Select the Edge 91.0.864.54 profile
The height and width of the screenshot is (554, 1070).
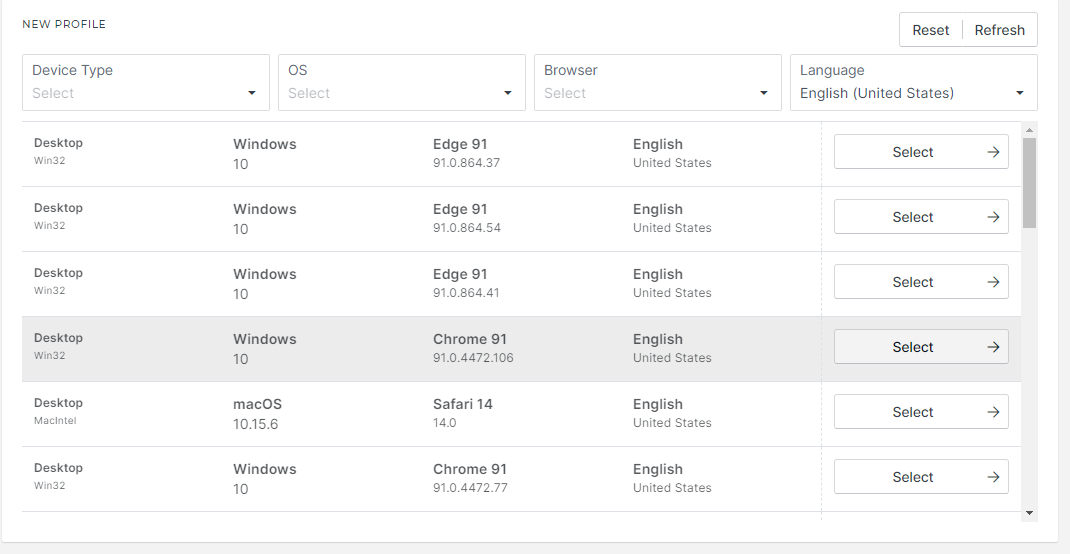coord(912,217)
